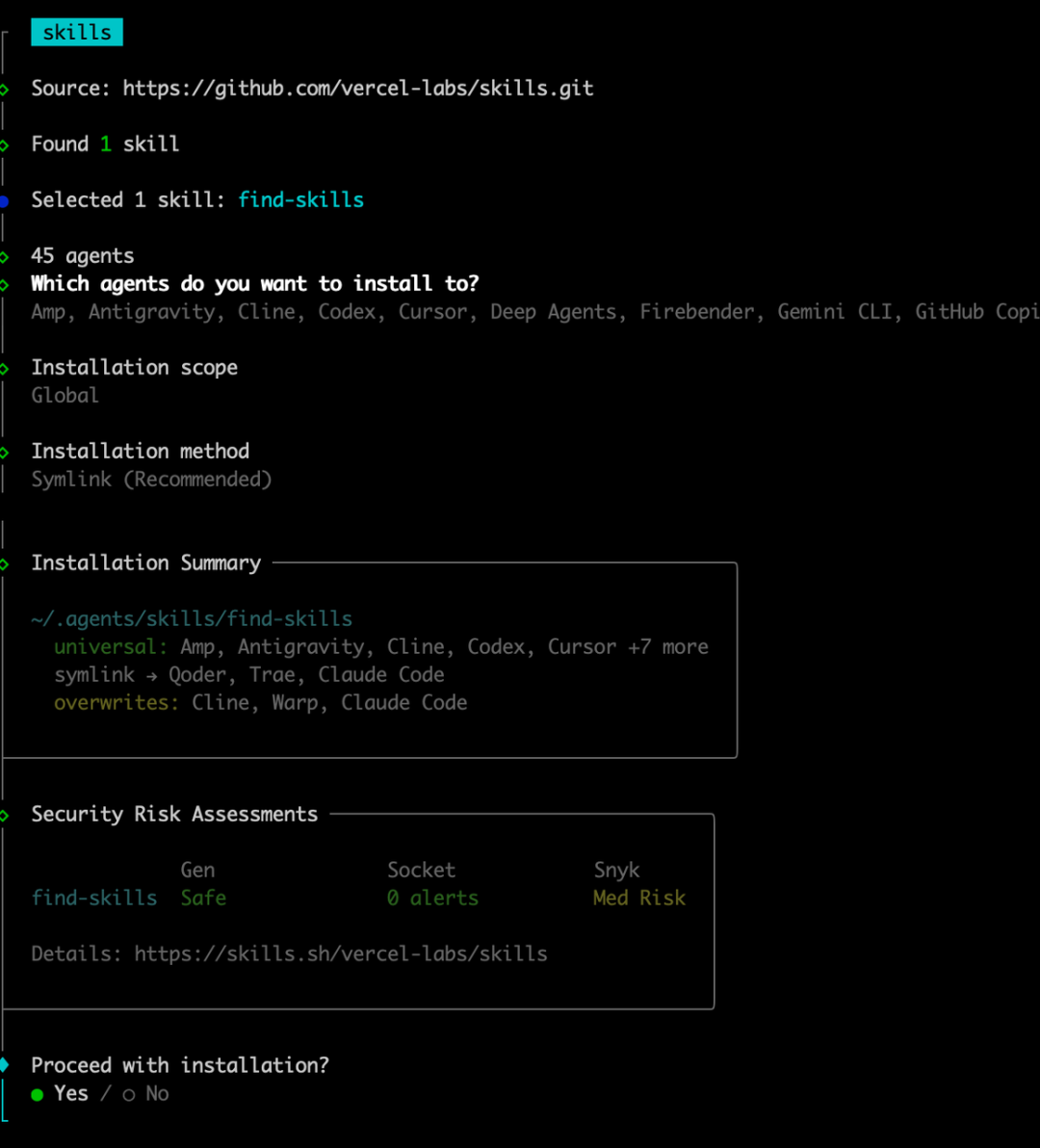Click the "universal:" line ending in "+7 more"
The image size is (1040, 1148).
(x=381, y=647)
